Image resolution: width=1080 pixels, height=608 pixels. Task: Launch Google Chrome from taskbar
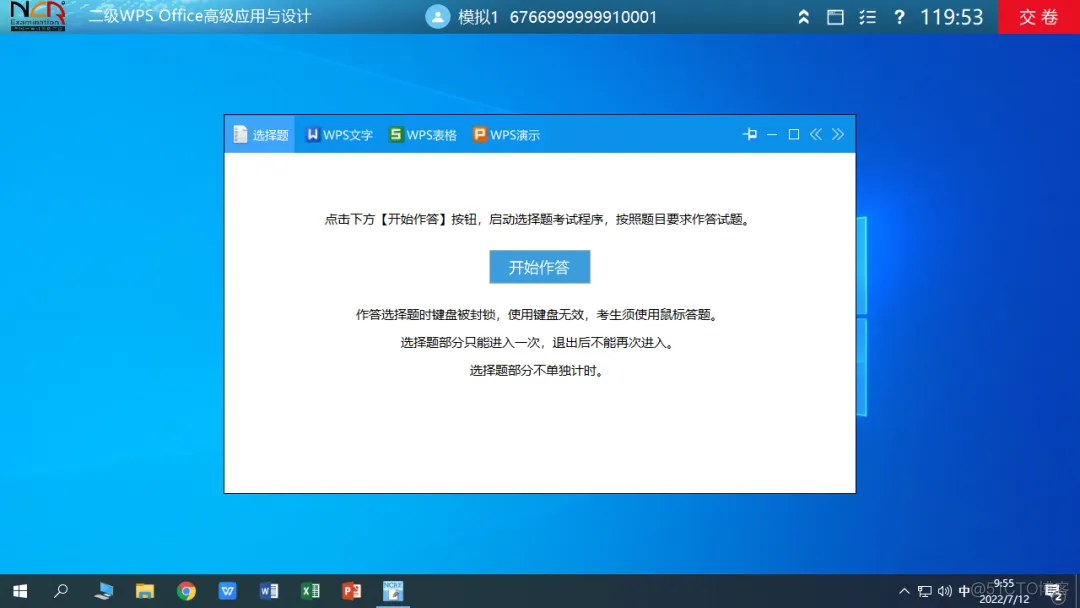pos(186,591)
